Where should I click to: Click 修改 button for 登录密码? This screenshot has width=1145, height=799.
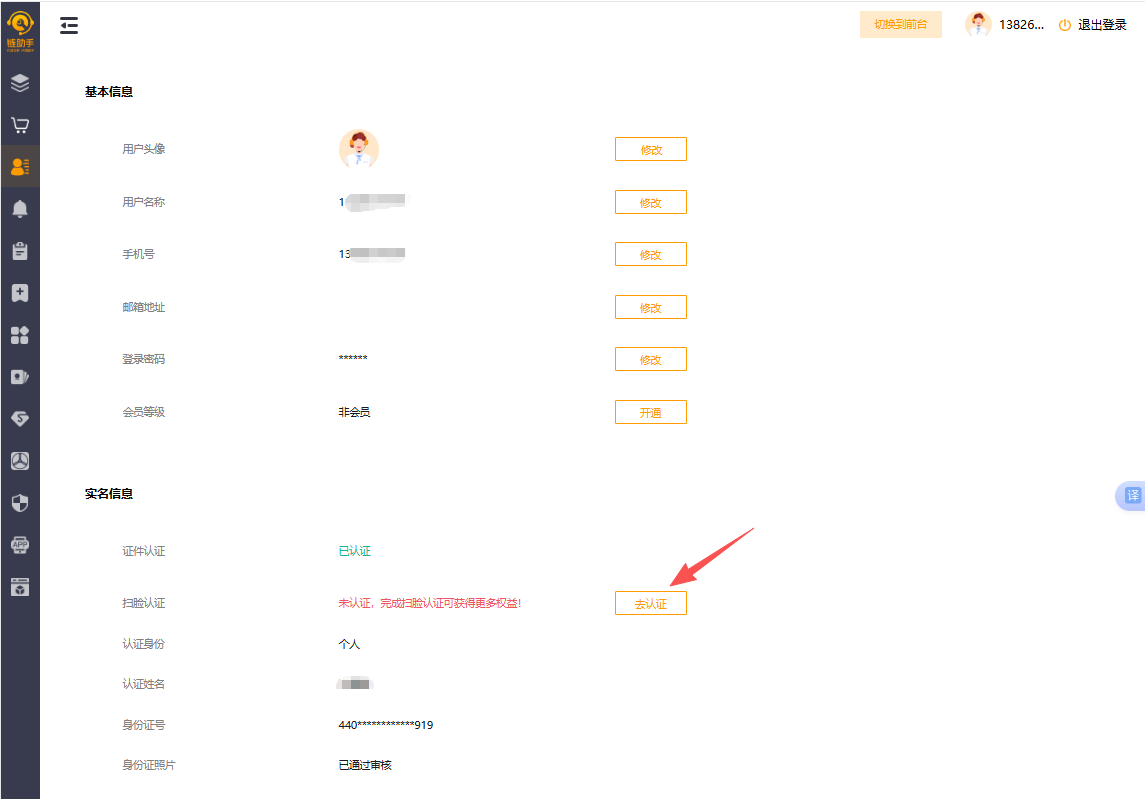(x=650, y=360)
